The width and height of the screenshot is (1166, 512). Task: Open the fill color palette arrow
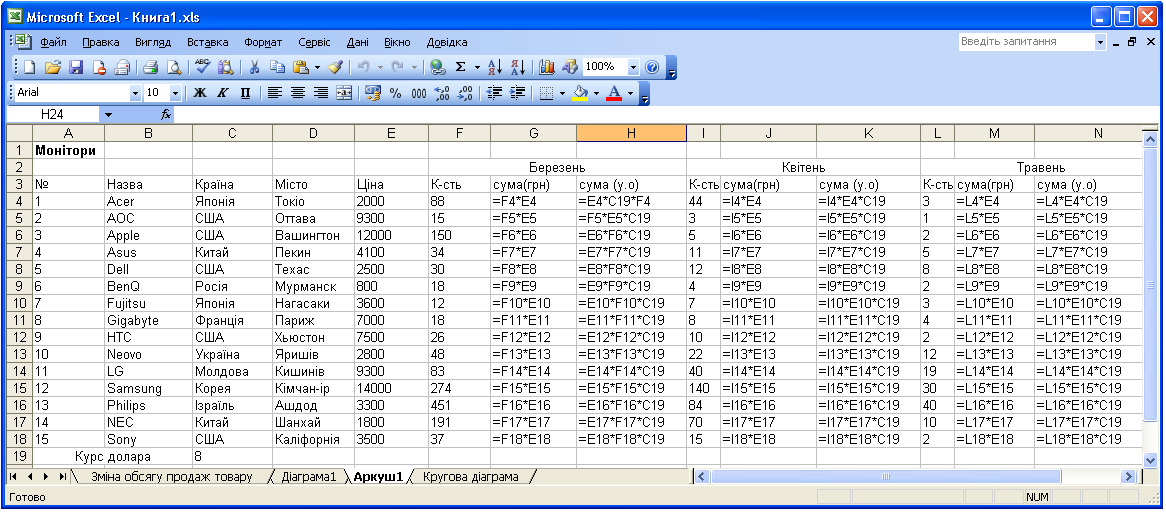pyautogui.click(x=596, y=93)
